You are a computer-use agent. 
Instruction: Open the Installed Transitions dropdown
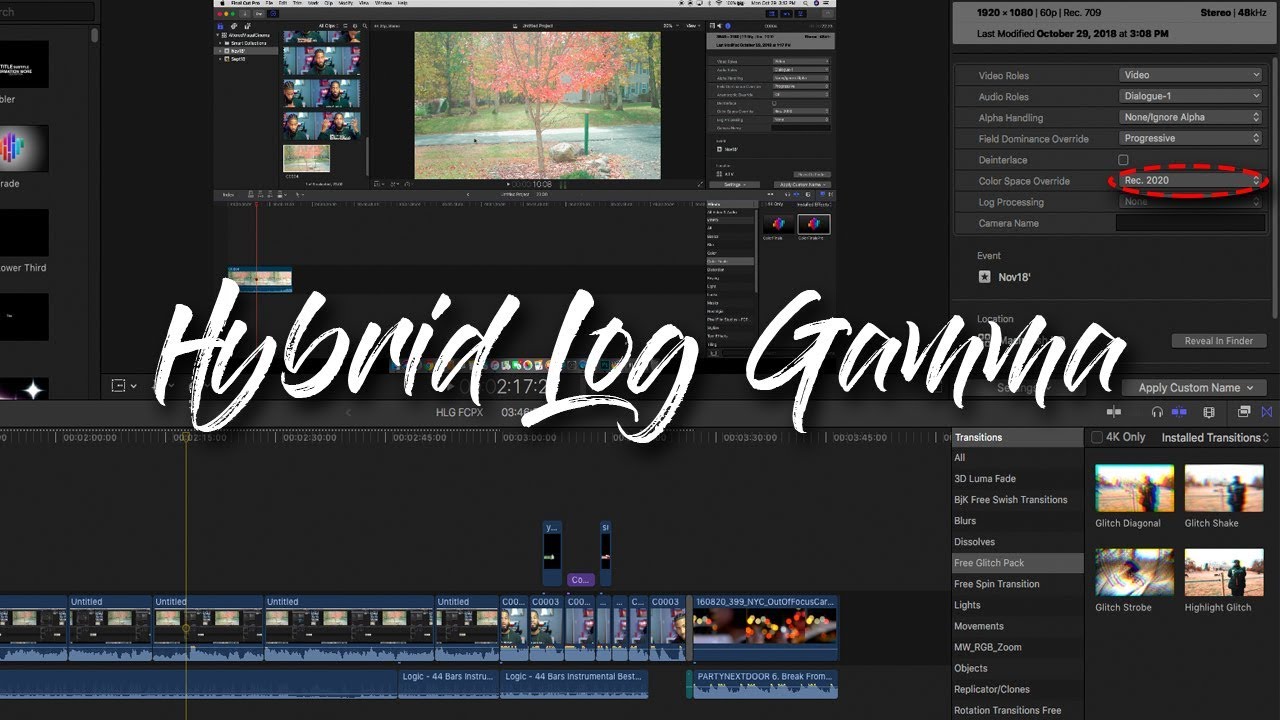1215,438
